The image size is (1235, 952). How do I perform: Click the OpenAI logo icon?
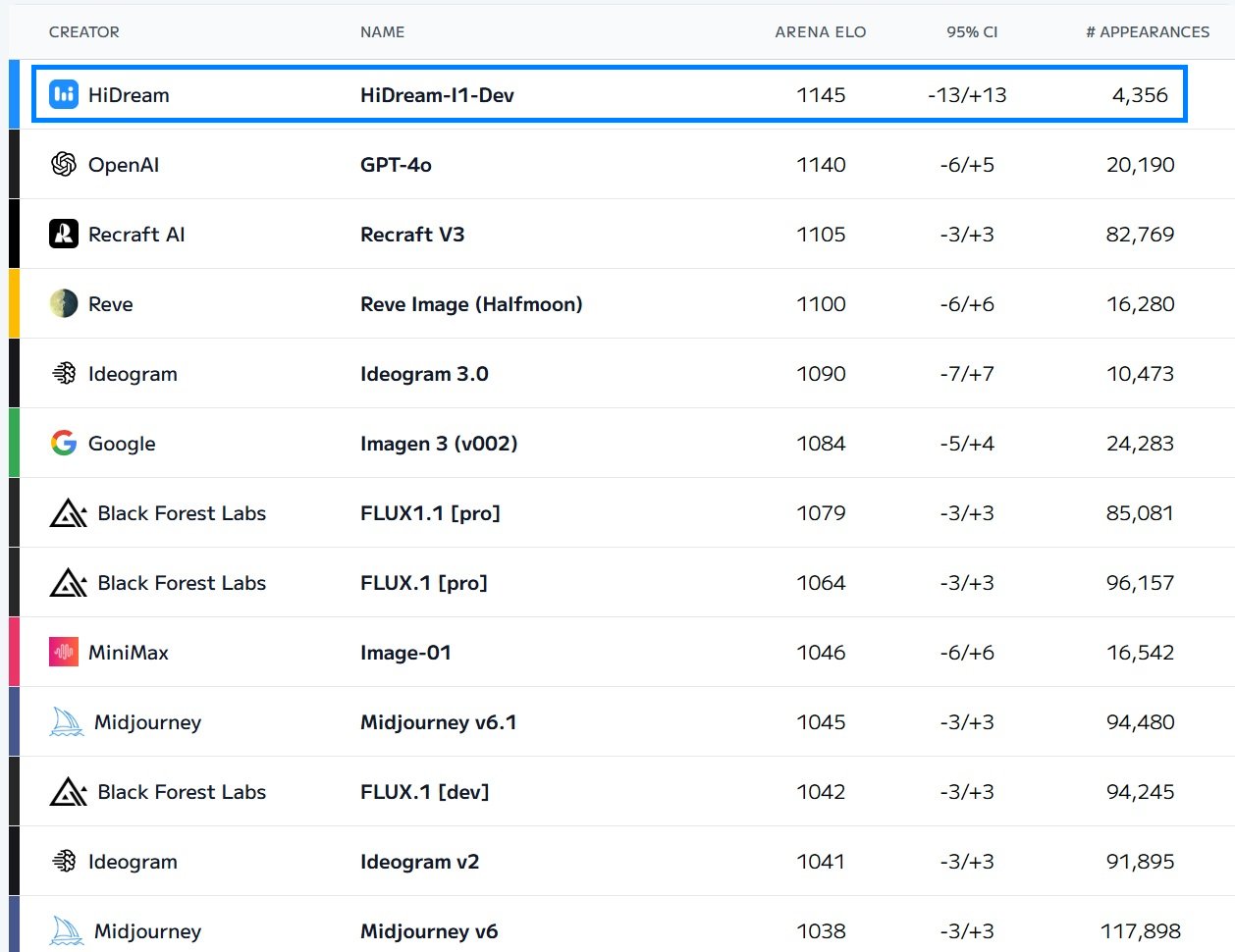pos(64,164)
